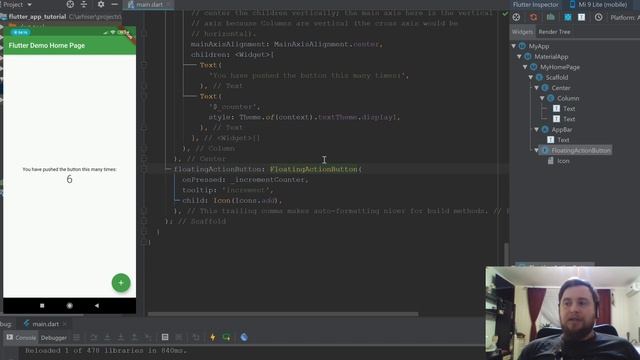
Task: Click the editor vertical scrollbar thumb
Action: 507,254
